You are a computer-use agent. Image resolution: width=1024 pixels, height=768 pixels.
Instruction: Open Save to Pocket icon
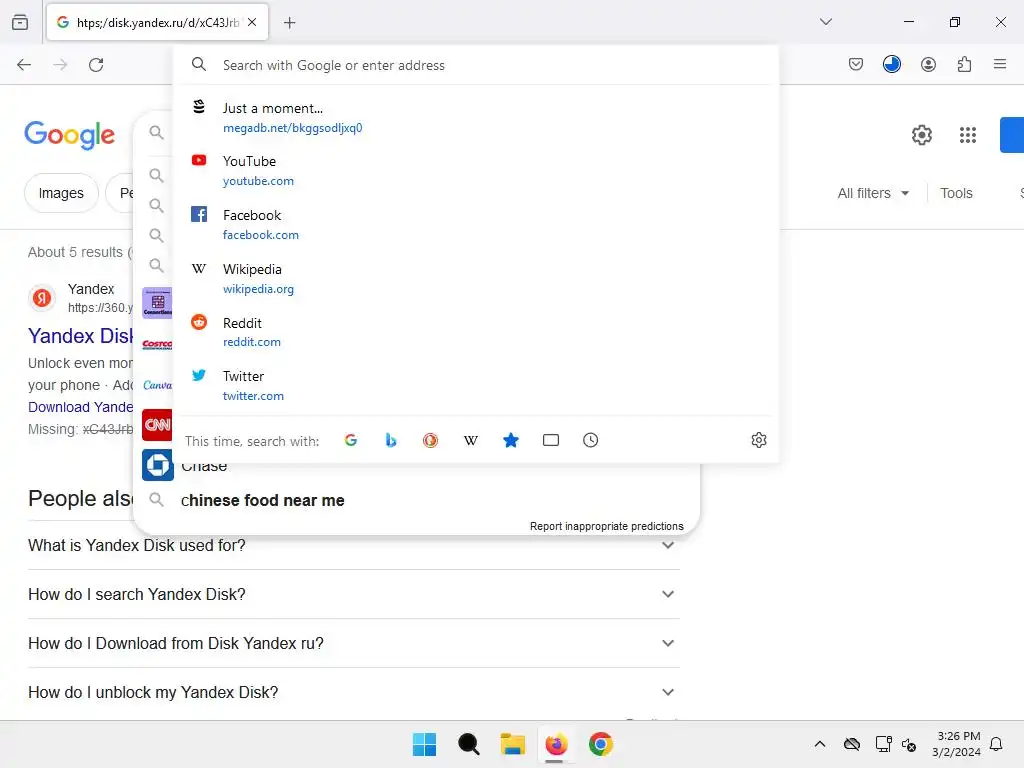pos(856,64)
